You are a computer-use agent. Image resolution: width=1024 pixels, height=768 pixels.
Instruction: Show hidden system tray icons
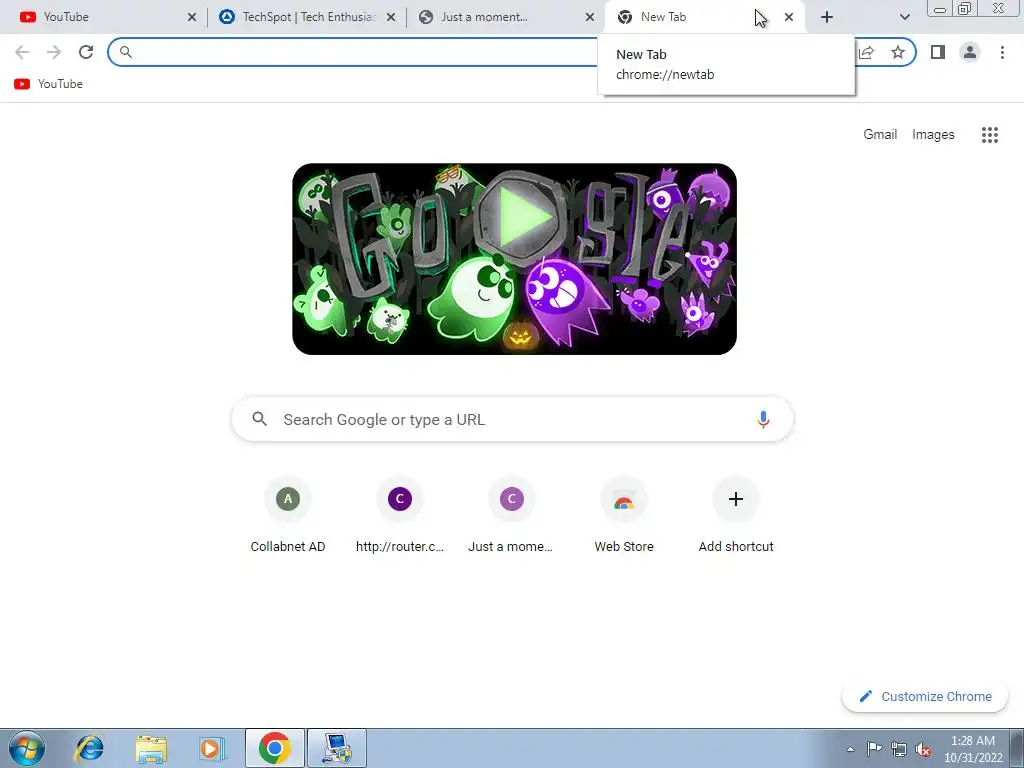850,749
